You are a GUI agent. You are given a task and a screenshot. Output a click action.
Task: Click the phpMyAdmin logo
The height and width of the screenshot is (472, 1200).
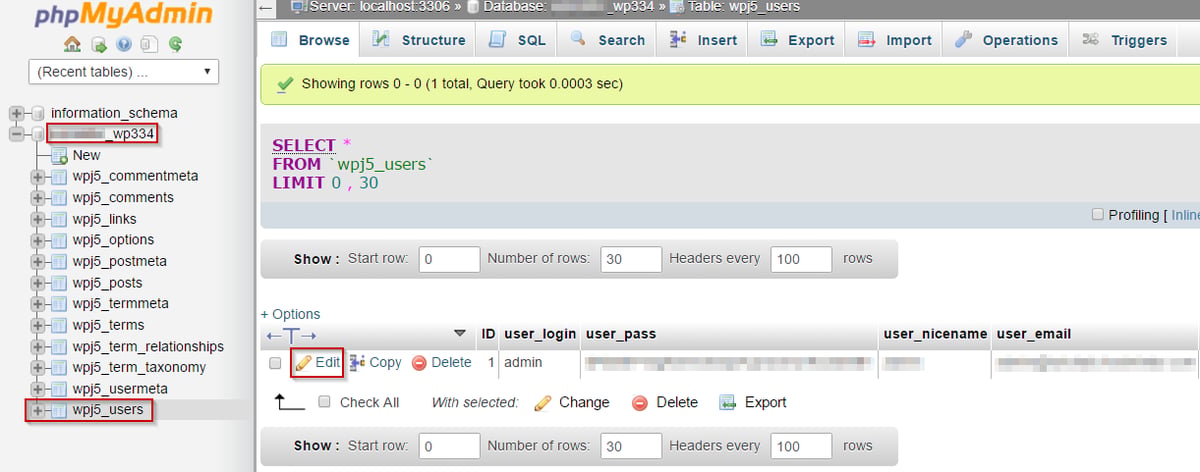(123, 15)
